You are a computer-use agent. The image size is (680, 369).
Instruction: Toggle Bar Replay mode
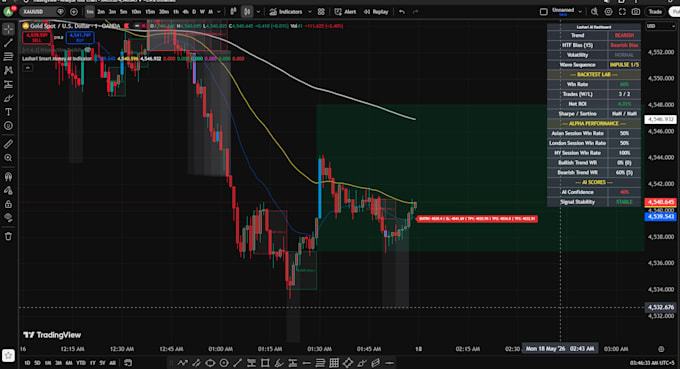click(376, 12)
